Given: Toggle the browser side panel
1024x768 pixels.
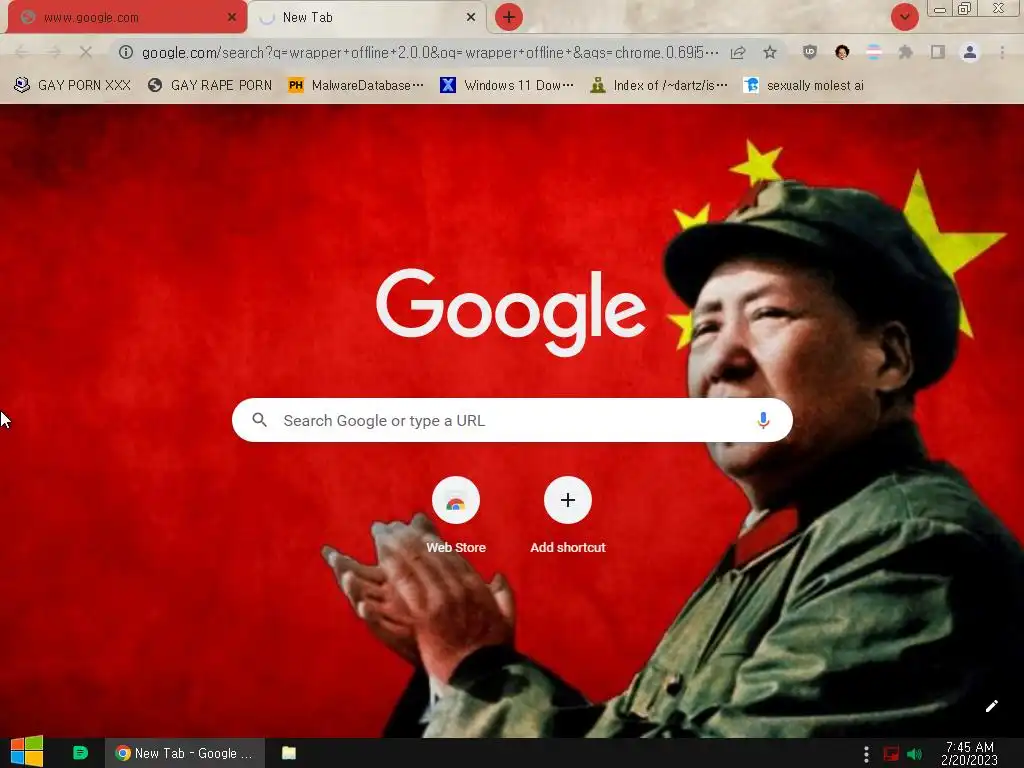Looking at the screenshot, I should [x=938, y=52].
